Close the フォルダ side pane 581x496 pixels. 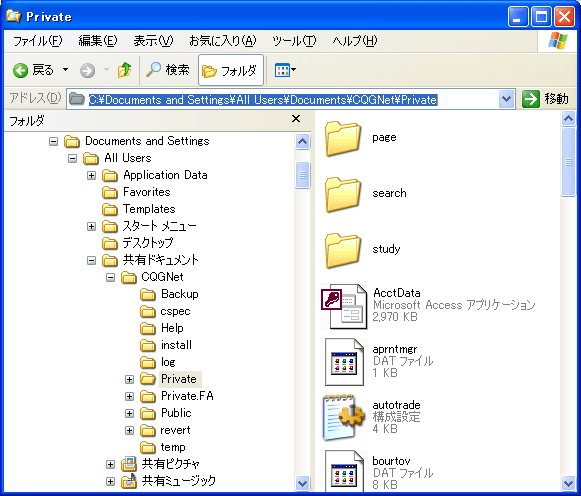pyautogui.click(x=296, y=119)
